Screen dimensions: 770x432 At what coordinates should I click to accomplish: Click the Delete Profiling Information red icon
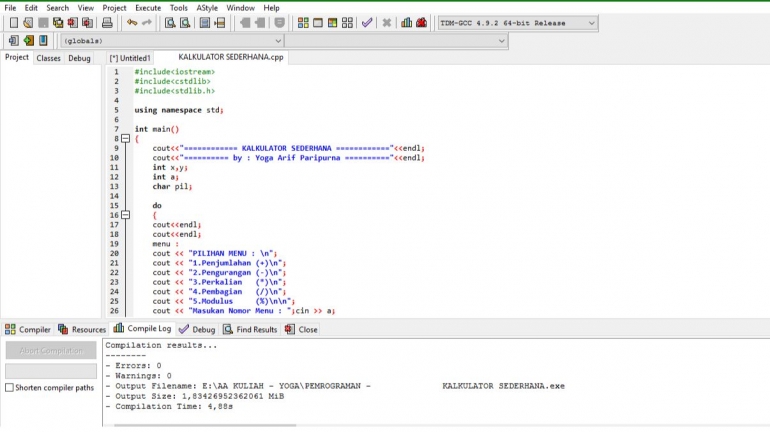421,23
